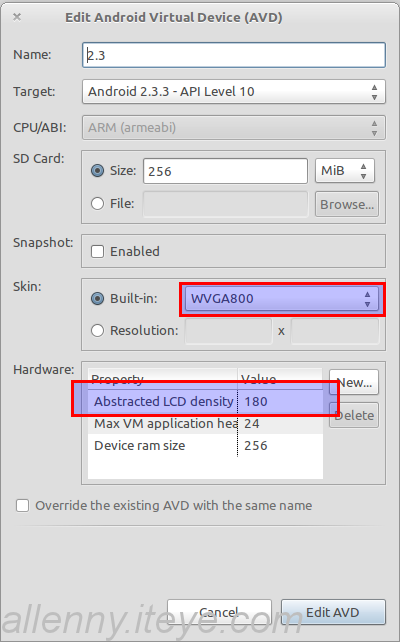Click the AVD Name text field

point(234,55)
